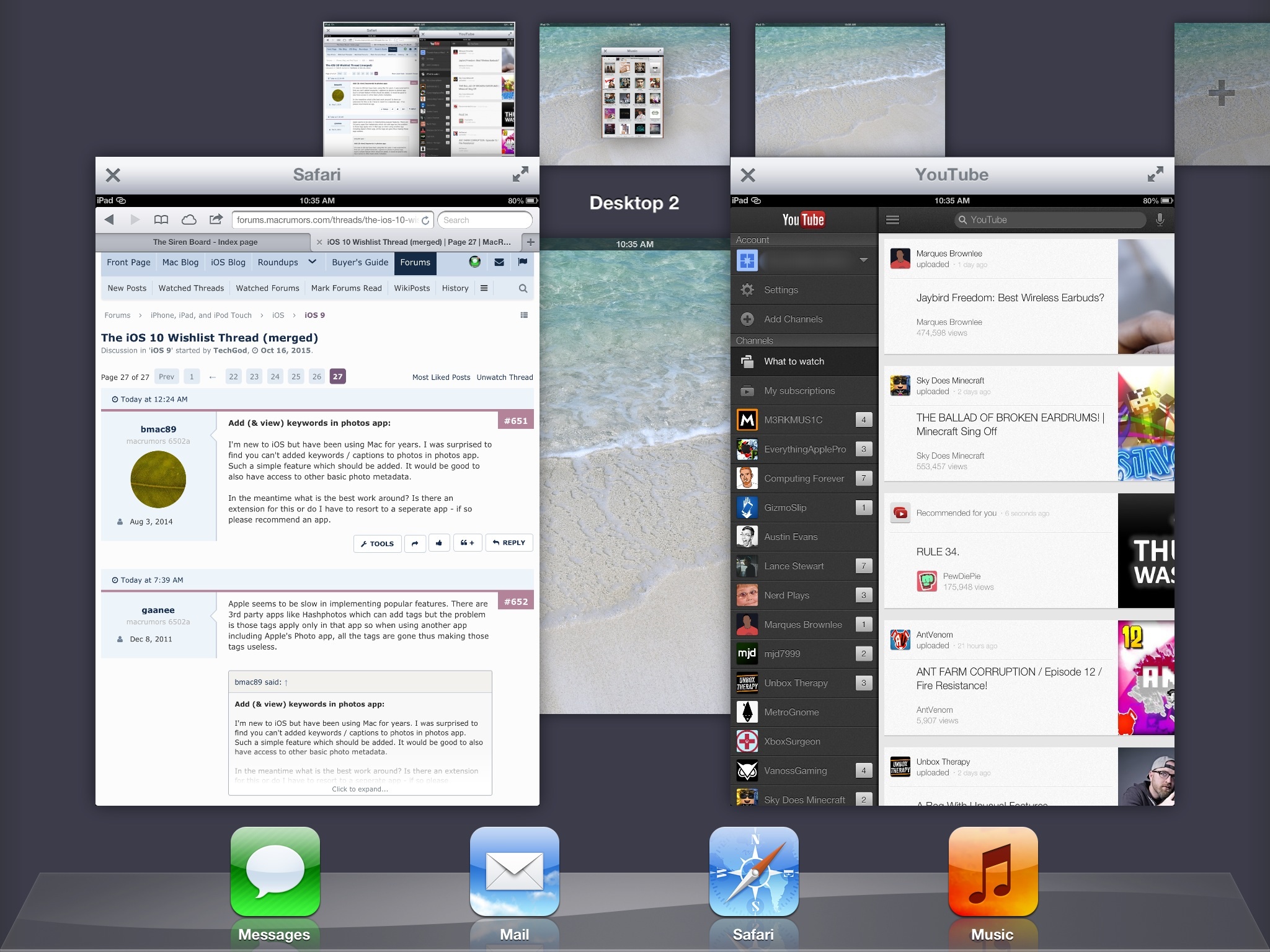Screen dimensions: 1270x952
Task: Expand the Roundups dropdown chevron
Action: pos(313,262)
